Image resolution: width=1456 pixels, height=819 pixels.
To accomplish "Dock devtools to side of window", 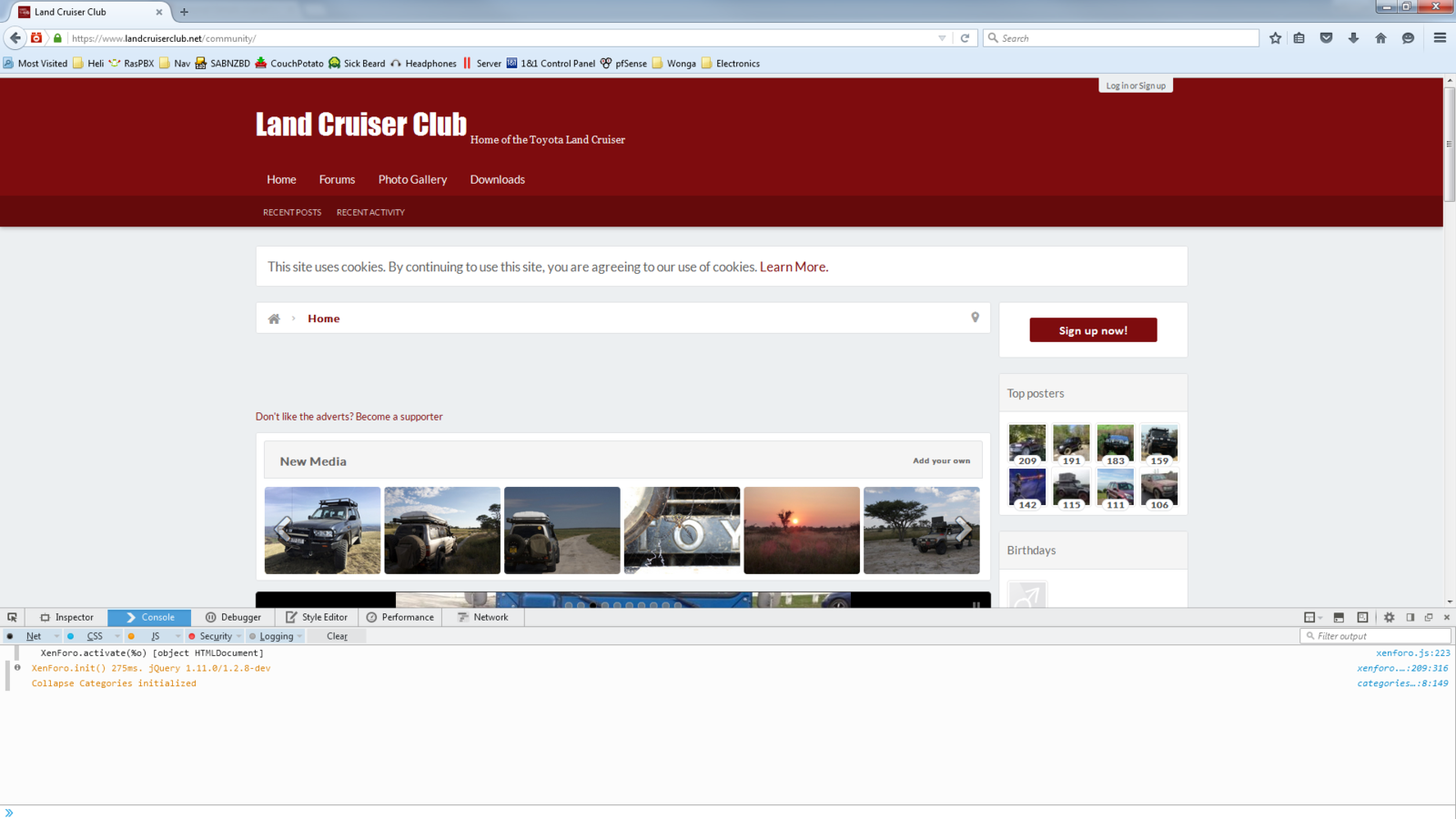I will click(x=1410, y=617).
